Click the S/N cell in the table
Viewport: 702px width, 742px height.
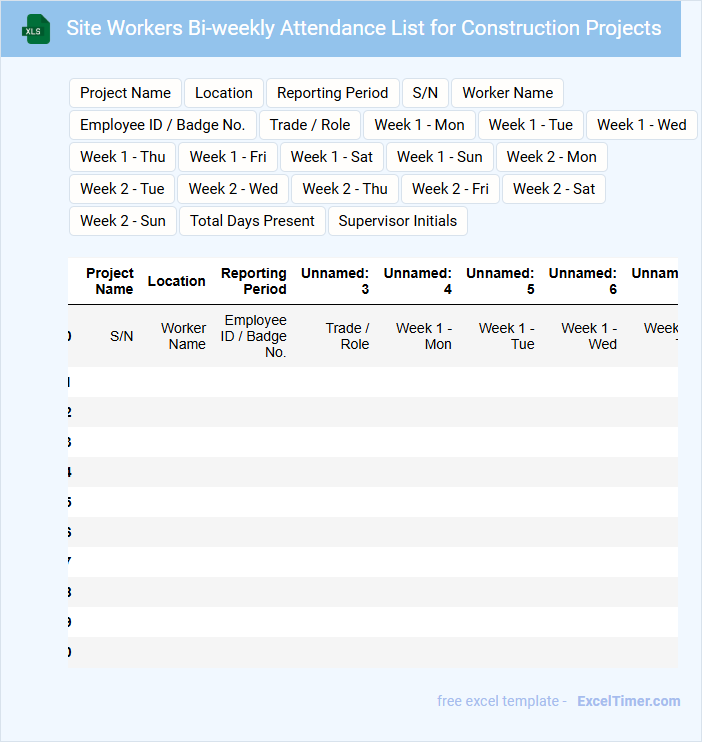coord(122,336)
